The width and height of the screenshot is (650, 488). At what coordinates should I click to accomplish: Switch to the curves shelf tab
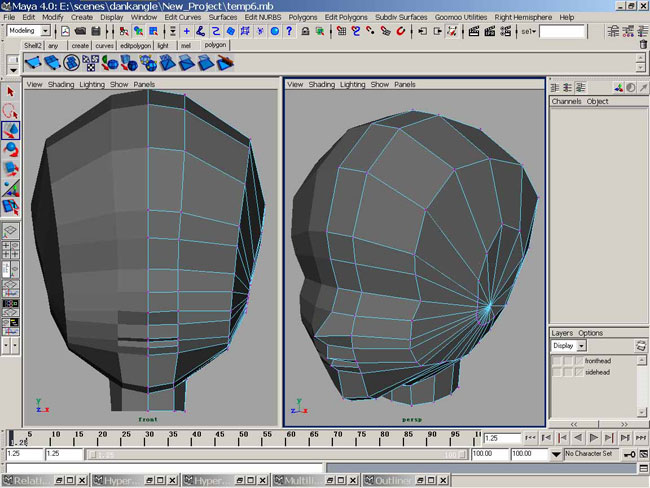point(104,45)
